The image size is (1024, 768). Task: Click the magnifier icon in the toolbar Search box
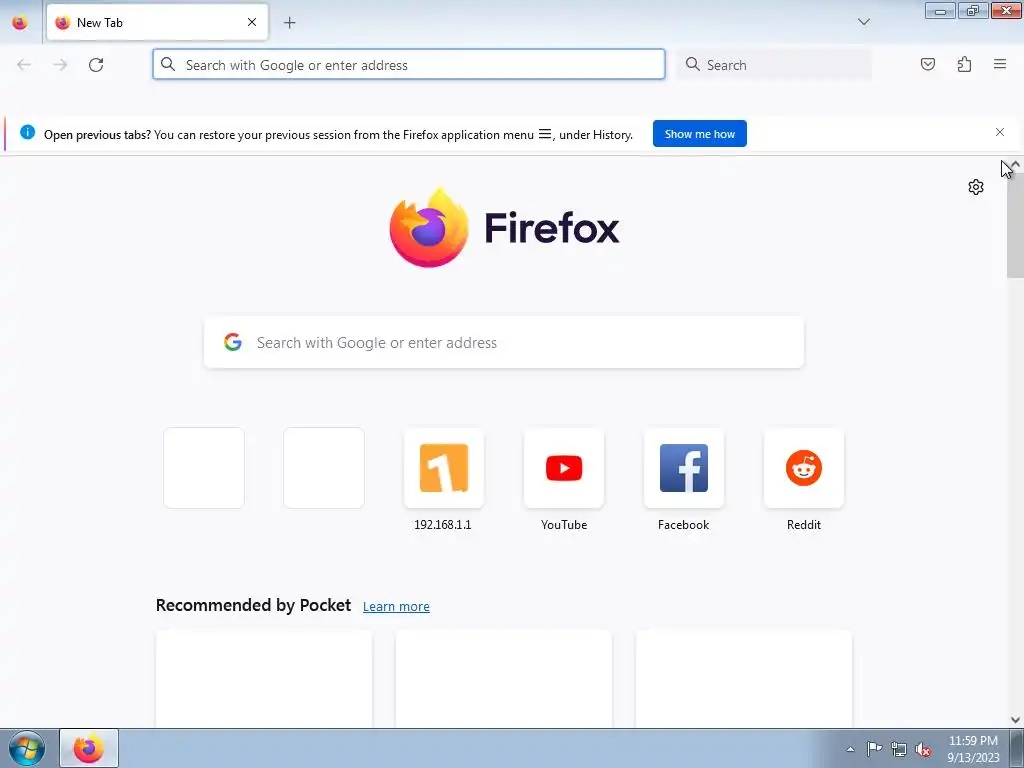pos(692,64)
